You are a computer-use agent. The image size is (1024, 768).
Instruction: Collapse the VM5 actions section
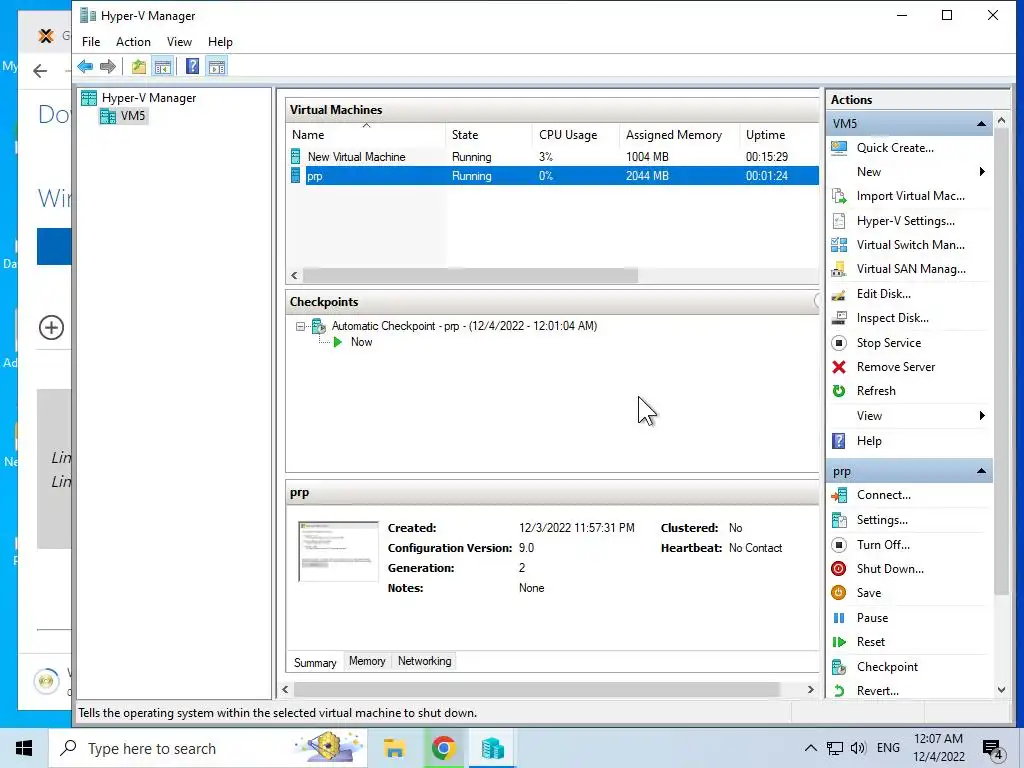(981, 123)
